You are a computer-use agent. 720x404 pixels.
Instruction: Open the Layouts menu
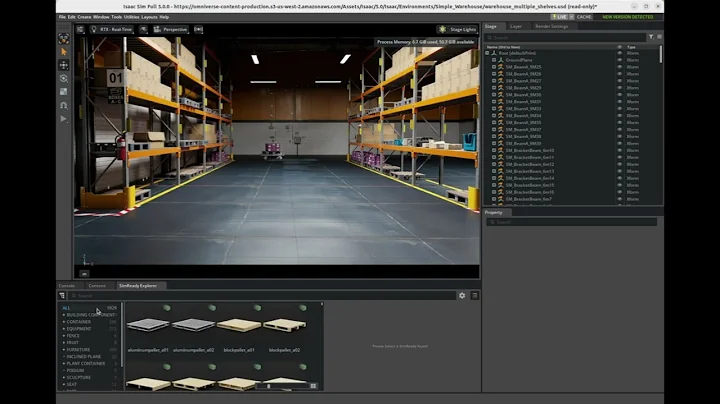[149, 17]
